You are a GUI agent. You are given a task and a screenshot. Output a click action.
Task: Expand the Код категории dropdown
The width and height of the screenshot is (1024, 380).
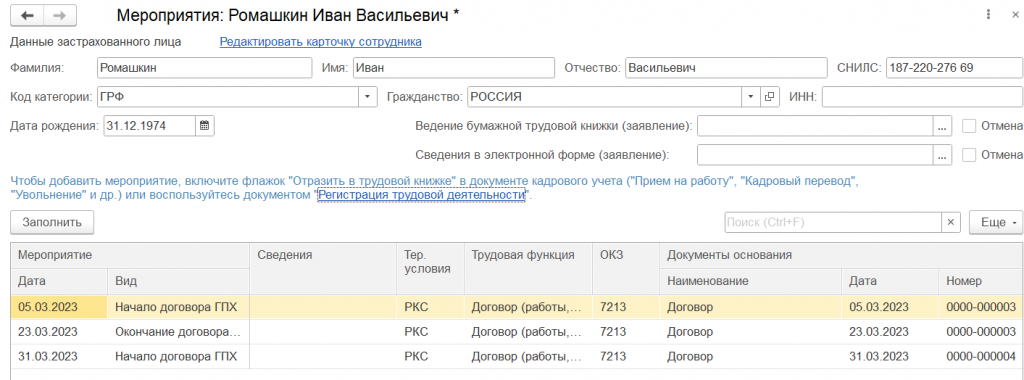coord(368,97)
